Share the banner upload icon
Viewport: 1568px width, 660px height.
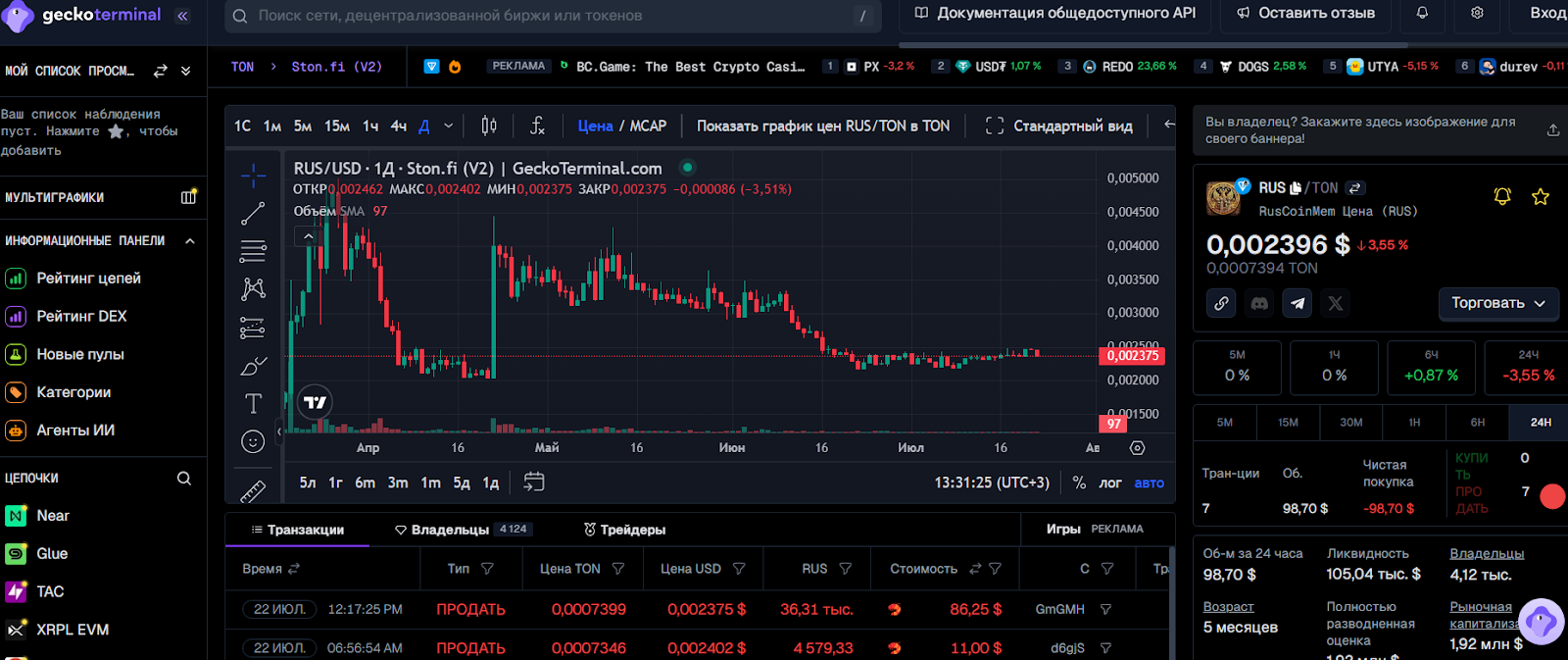tap(1553, 129)
